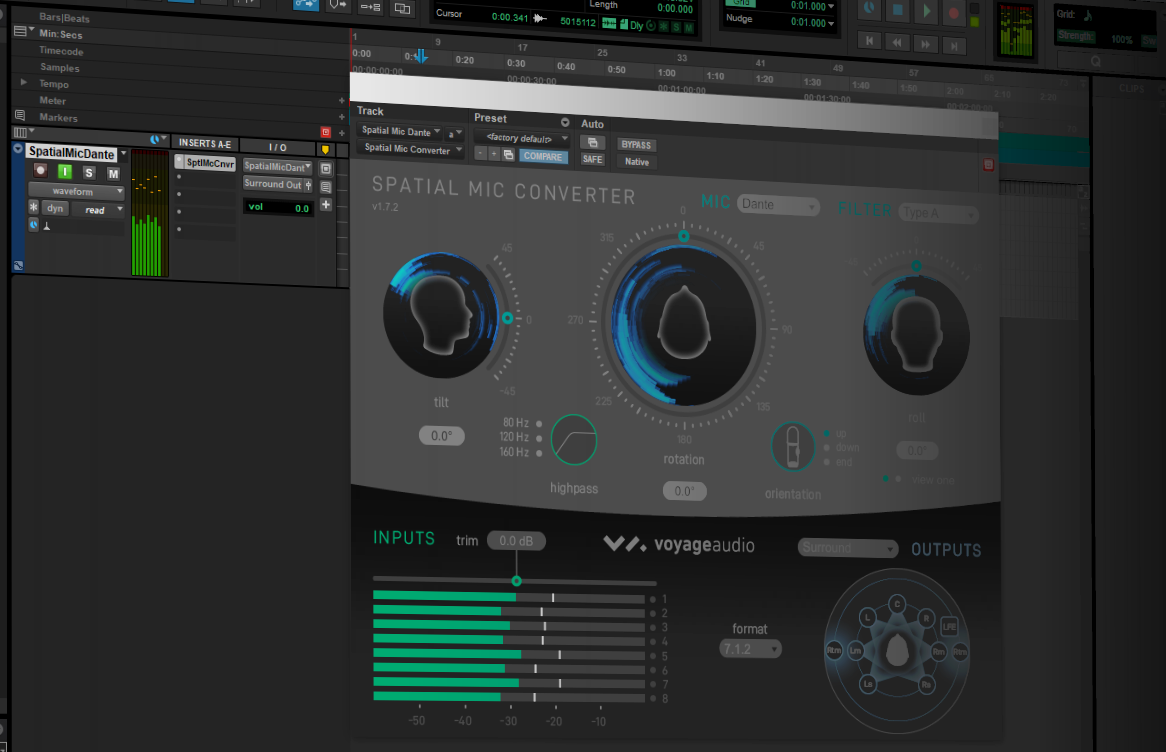Click the highpass filter curve icon
Screen dimensions: 1166x752
(574, 440)
